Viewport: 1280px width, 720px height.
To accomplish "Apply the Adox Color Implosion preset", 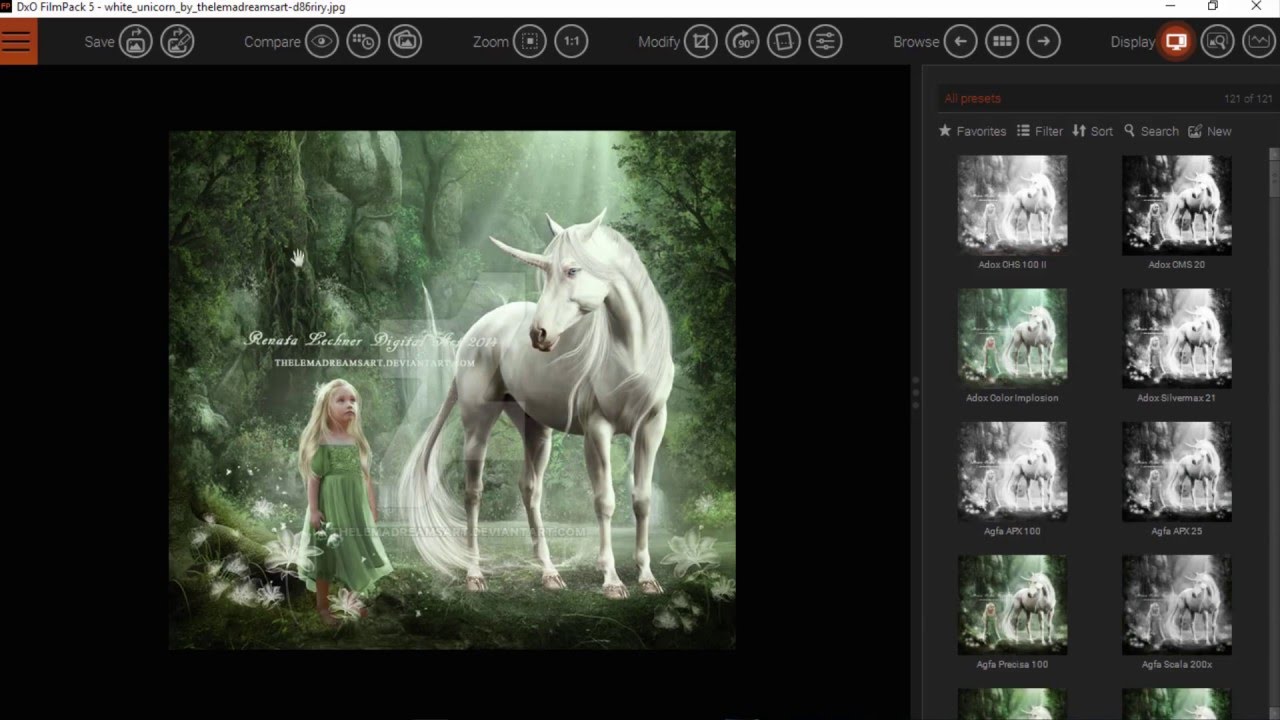I will point(1012,345).
